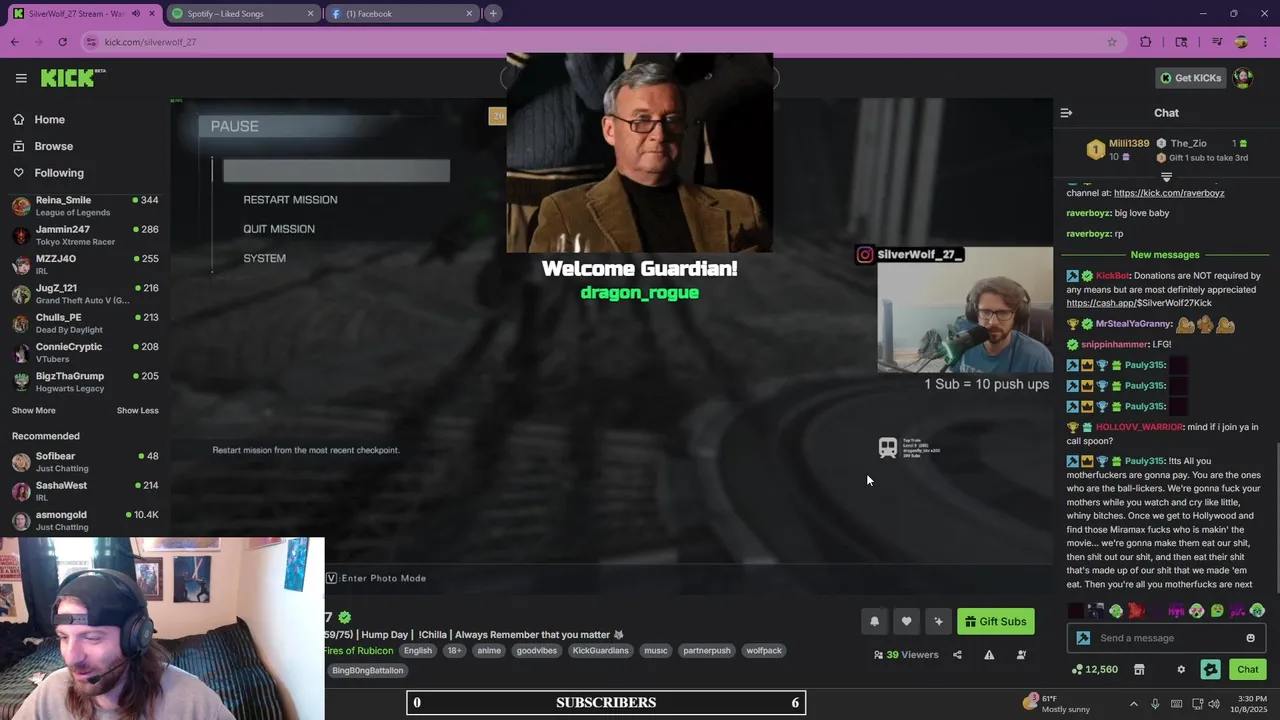Show hidden system tray icons
Viewport: 1280px width, 720px height.
point(1133,704)
